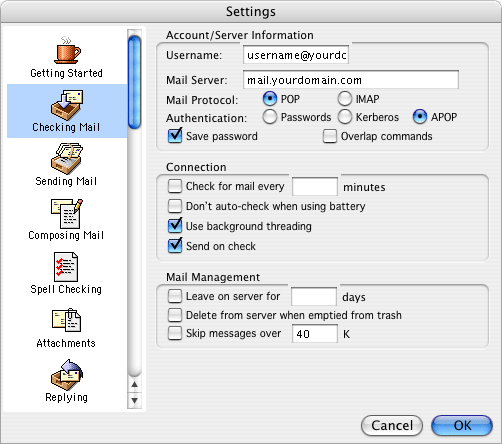Enable Overlap commands checkbox
Image resolution: width=502 pixels, height=444 pixels.
tap(330, 136)
